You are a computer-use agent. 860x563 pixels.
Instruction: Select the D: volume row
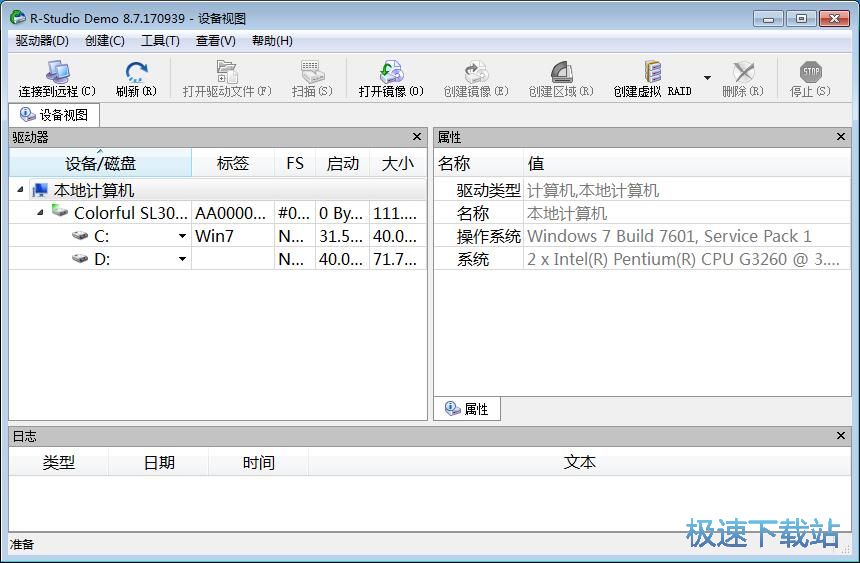(x=218, y=258)
